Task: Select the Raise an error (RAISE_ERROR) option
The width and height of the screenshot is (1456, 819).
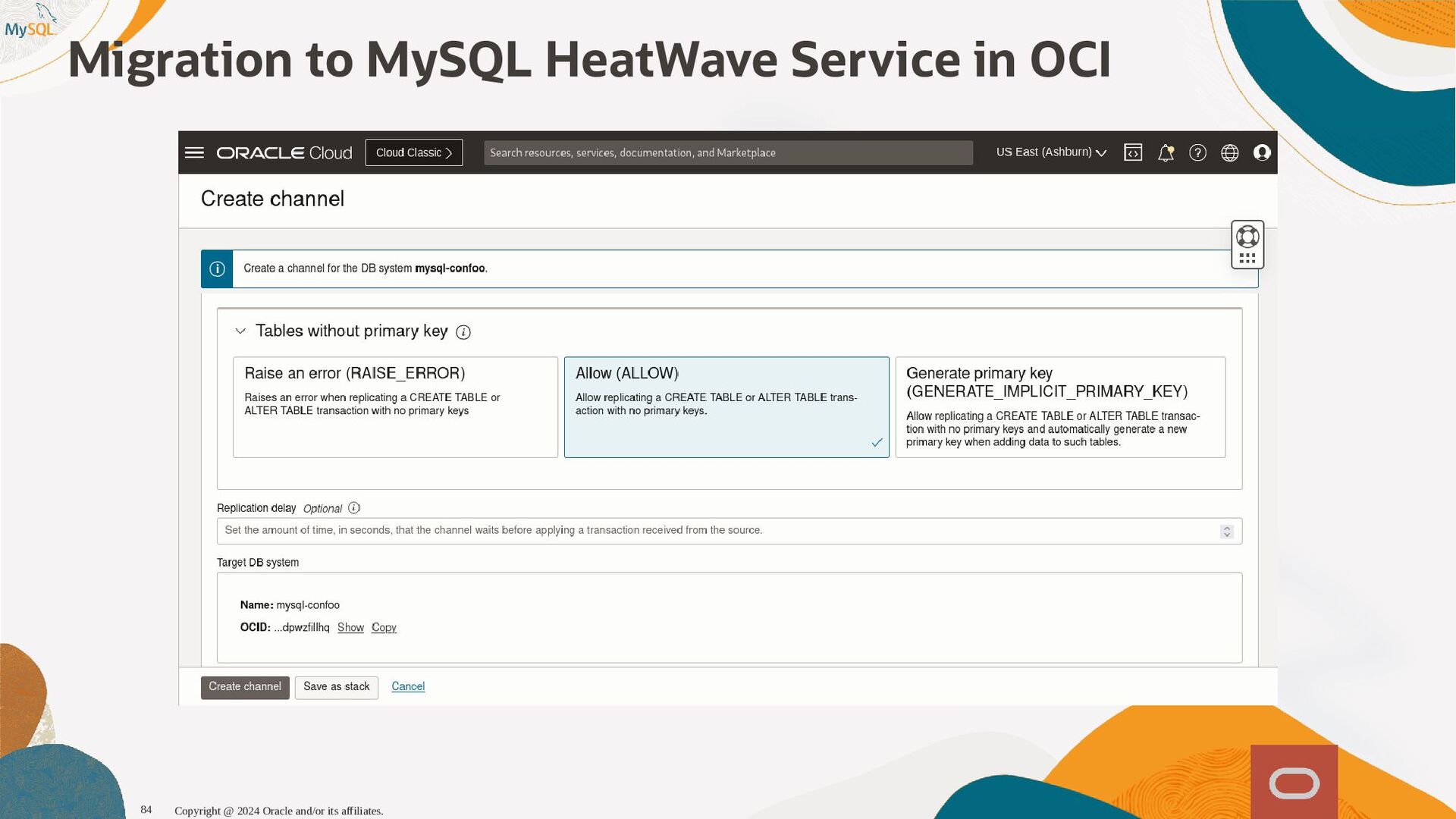Action: tap(395, 407)
